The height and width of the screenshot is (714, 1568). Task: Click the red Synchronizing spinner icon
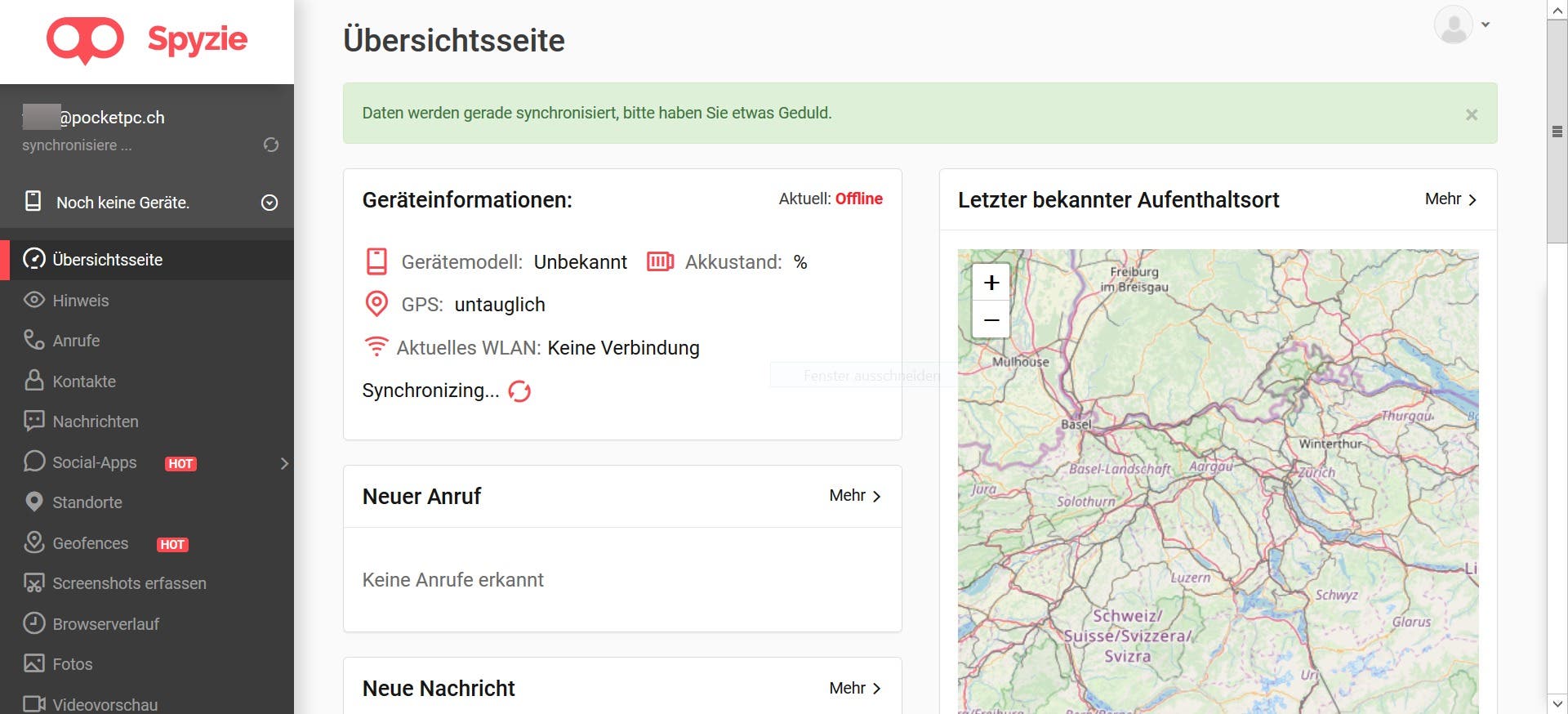pyautogui.click(x=519, y=391)
